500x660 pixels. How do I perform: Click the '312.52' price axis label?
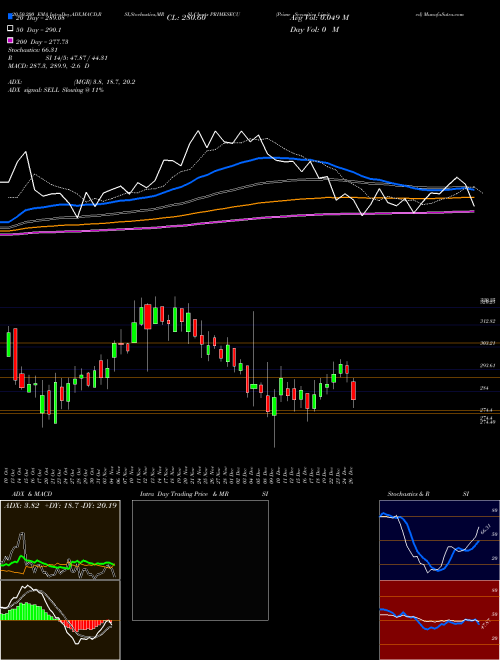click(488, 321)
